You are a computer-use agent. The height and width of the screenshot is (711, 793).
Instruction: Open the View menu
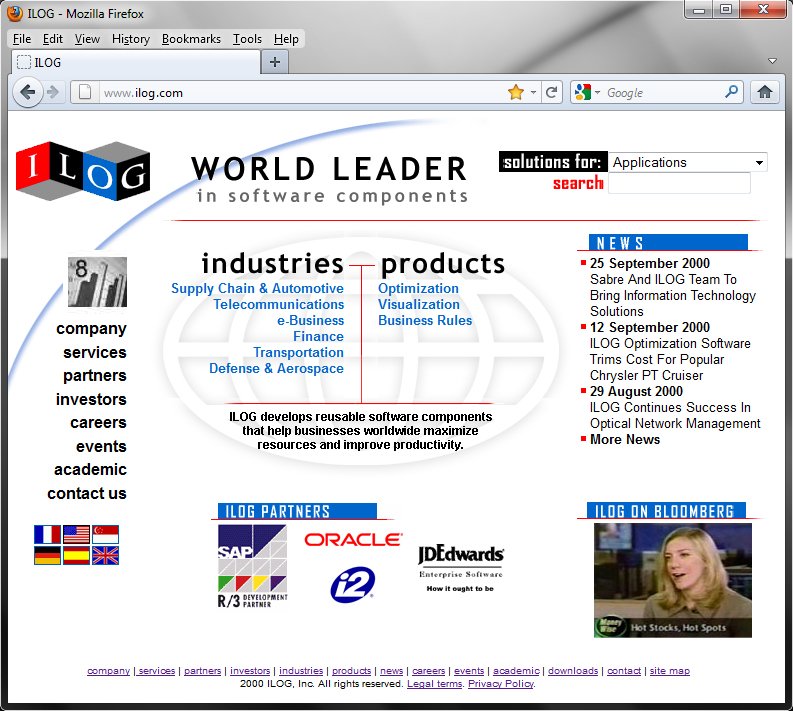87,39
